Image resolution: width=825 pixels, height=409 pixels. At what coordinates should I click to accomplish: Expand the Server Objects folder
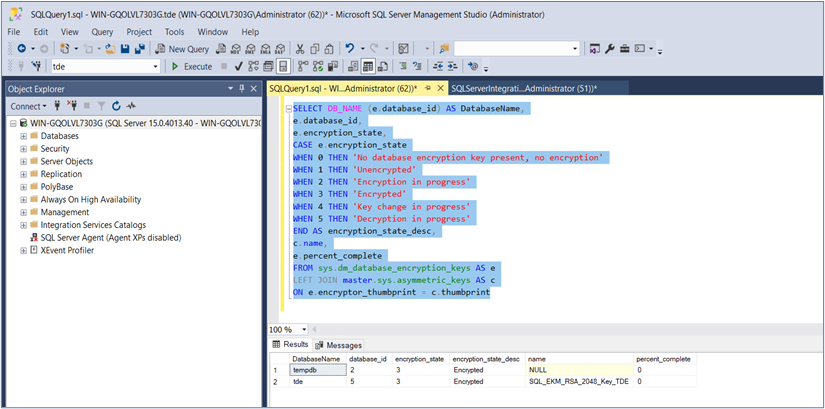pos(23,161)
